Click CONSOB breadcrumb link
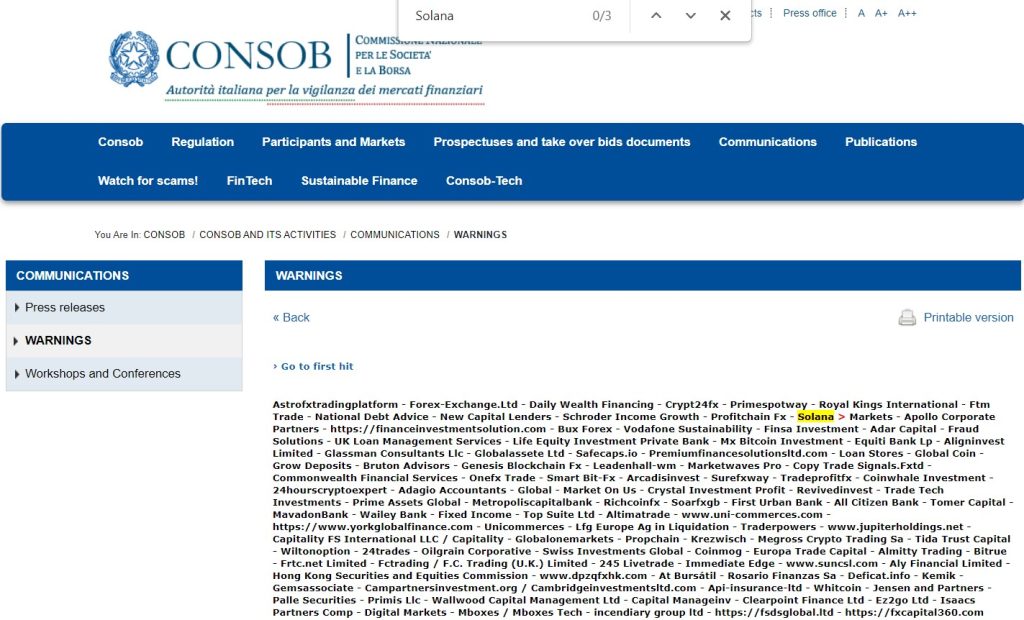This screenshot has height=620, width=1024. tap(164, 235)
